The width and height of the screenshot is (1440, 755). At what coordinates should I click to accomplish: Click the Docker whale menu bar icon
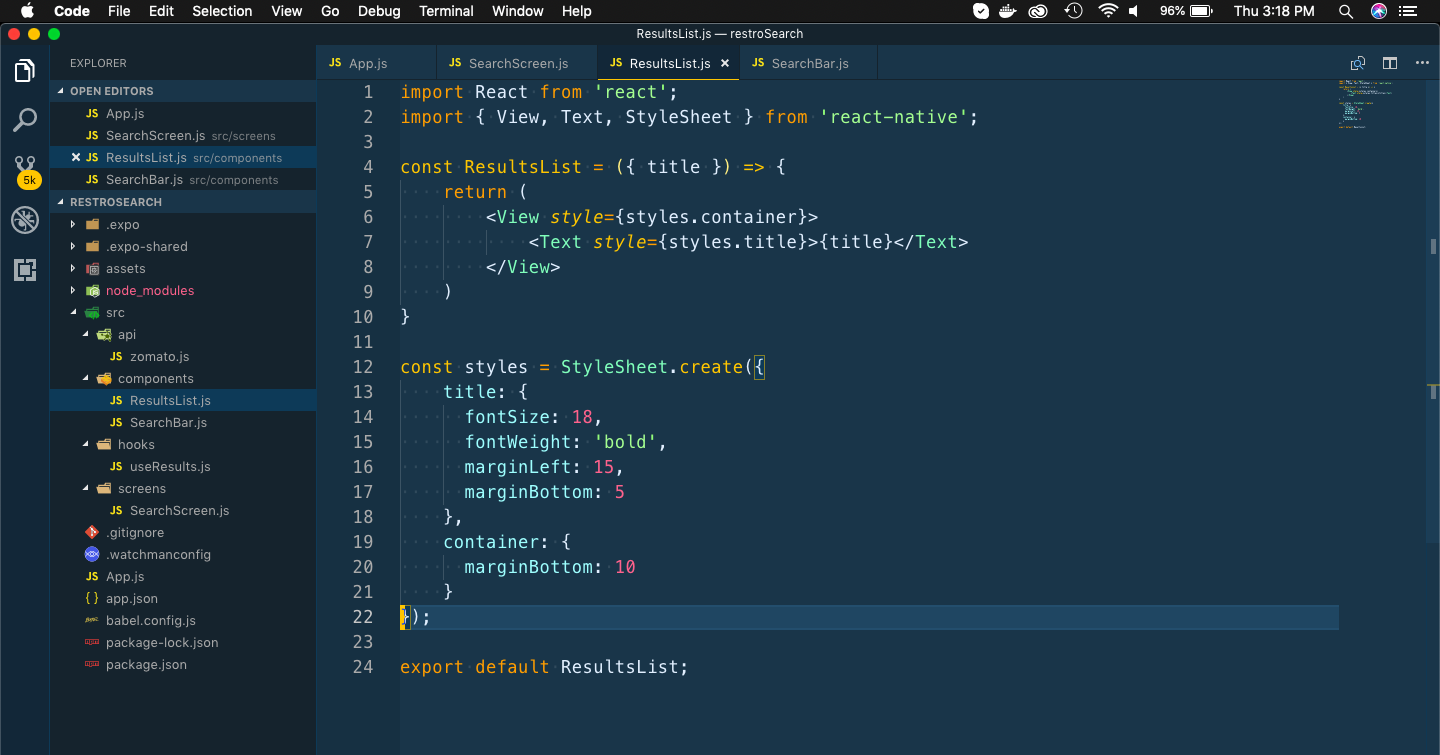click(x=1010, y=11)
